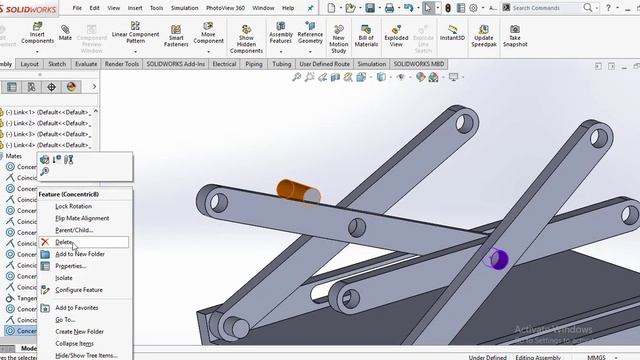Click the Open document icon
Image resolution: width=640 pixels, height=360 pixels.
(x=350, y=8)
